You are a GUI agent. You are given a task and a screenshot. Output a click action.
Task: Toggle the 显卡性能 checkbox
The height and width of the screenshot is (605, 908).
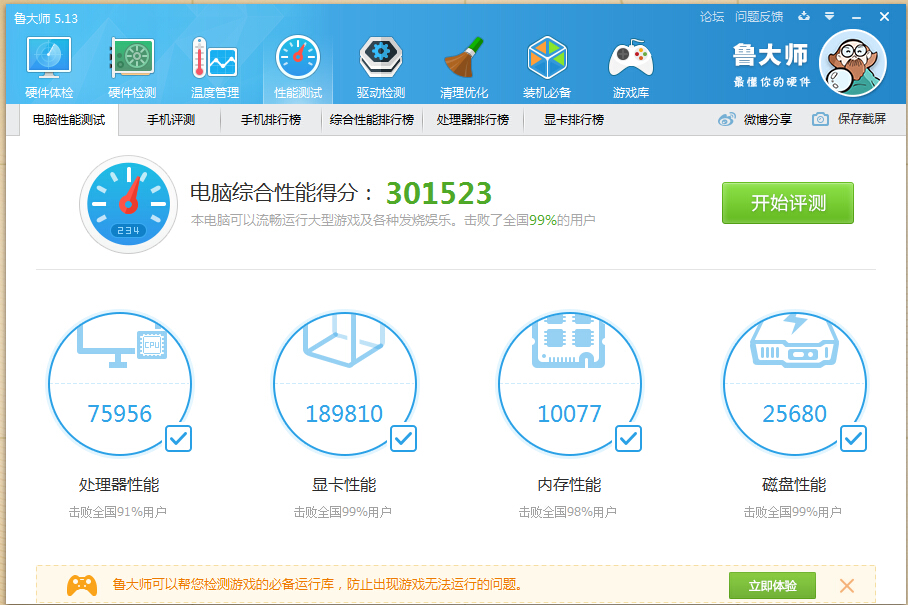coord(404,438)
